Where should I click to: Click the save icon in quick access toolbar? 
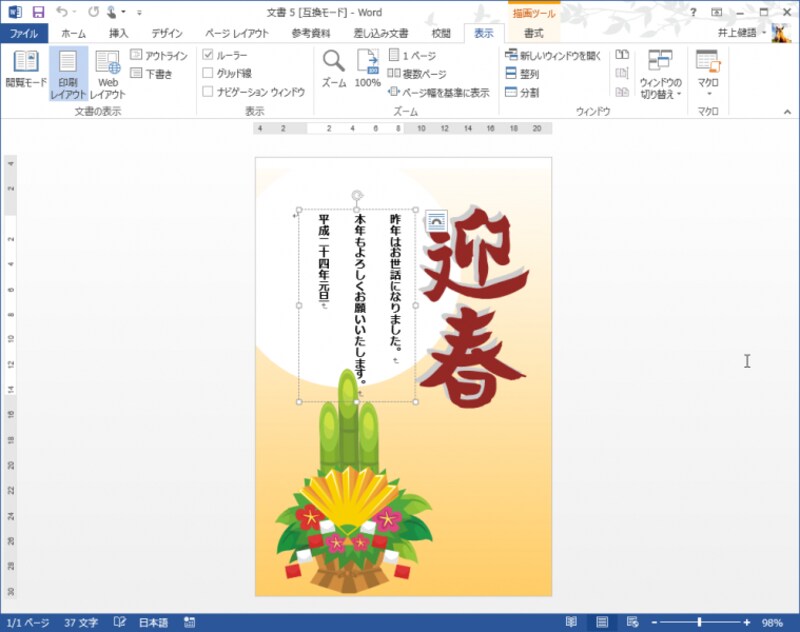tap(38, 12)
